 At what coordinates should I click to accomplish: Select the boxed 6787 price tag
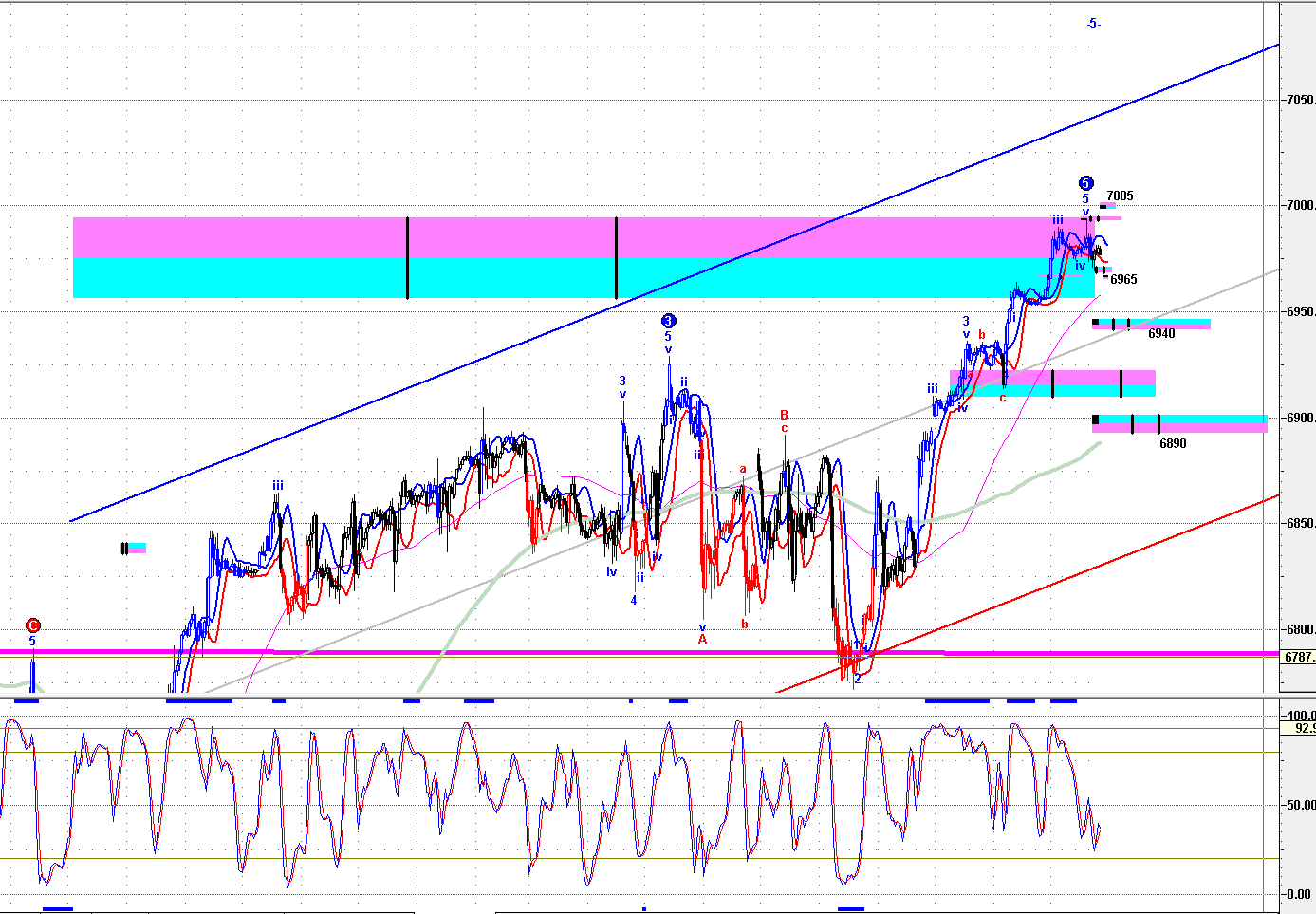[1298, 657]
